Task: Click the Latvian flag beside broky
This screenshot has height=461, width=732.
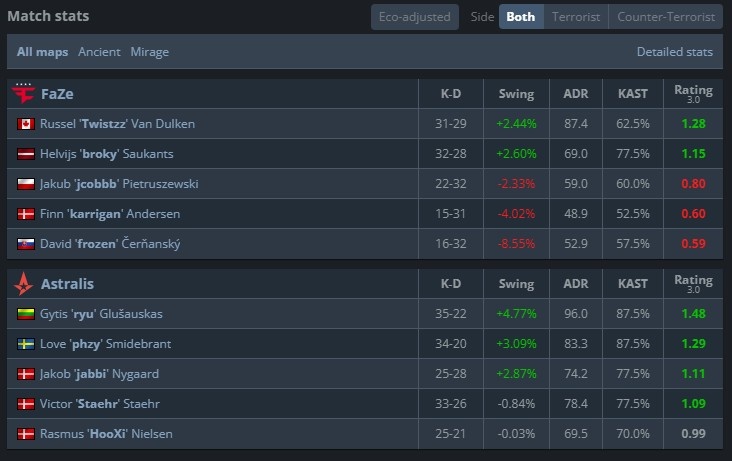Action: pos(26,154)
